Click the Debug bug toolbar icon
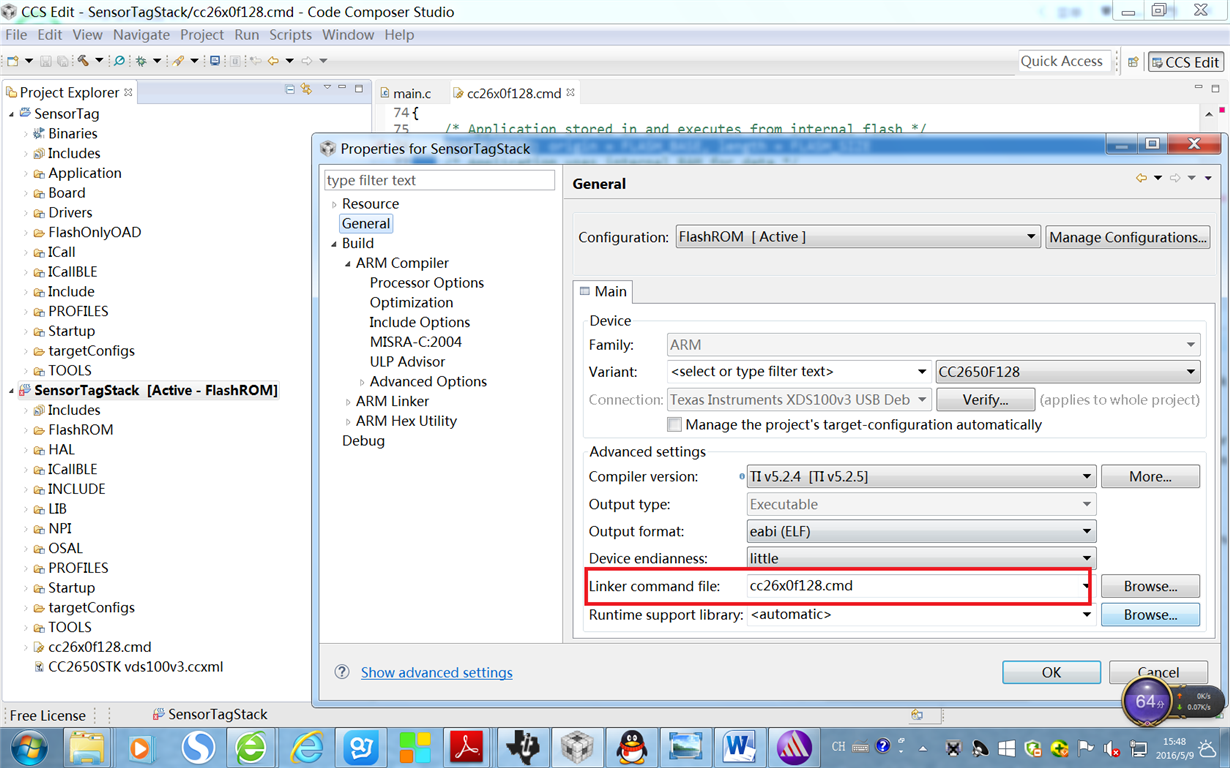Image resolution: width=1230 pixels, height=768 pixels. click(141, 61)
